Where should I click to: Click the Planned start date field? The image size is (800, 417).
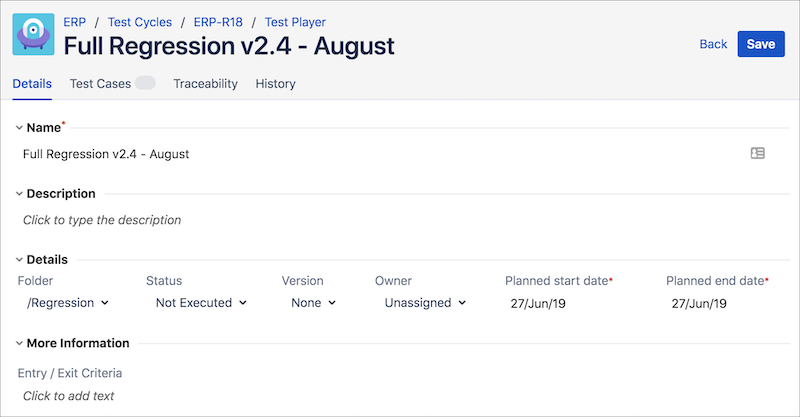coord(540,303)
